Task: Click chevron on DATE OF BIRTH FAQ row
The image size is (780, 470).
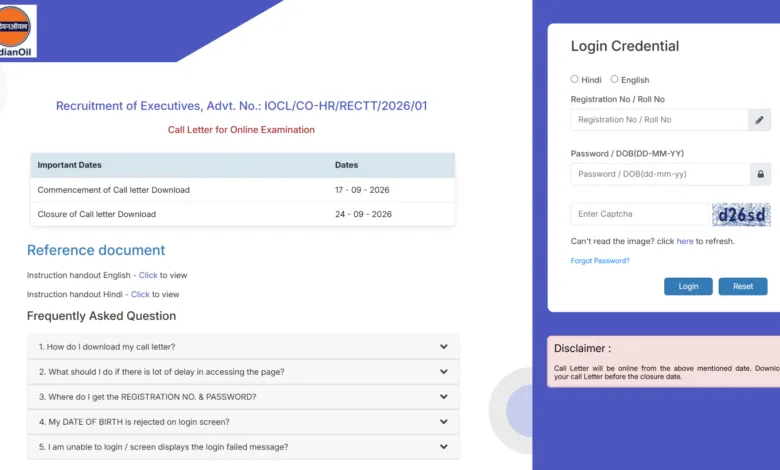Action: coord(443,421)
